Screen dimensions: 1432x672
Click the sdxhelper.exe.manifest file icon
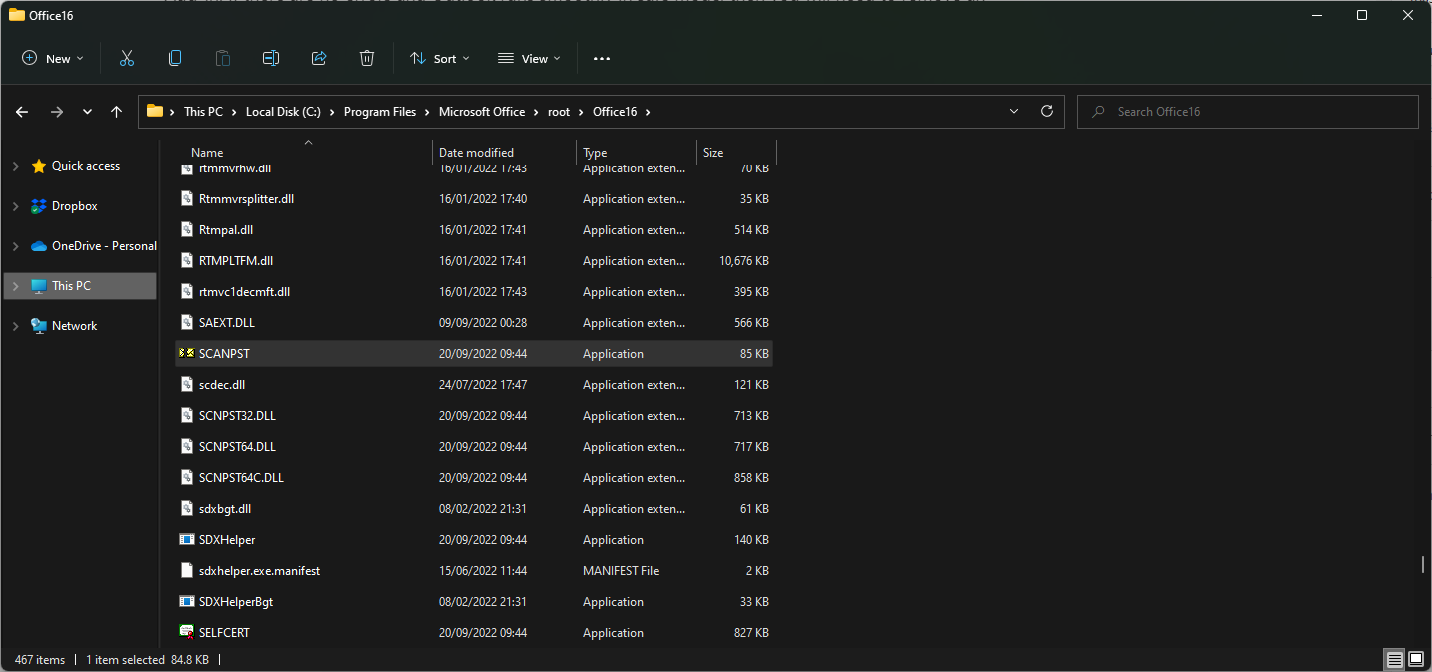[x=186, y=571]
